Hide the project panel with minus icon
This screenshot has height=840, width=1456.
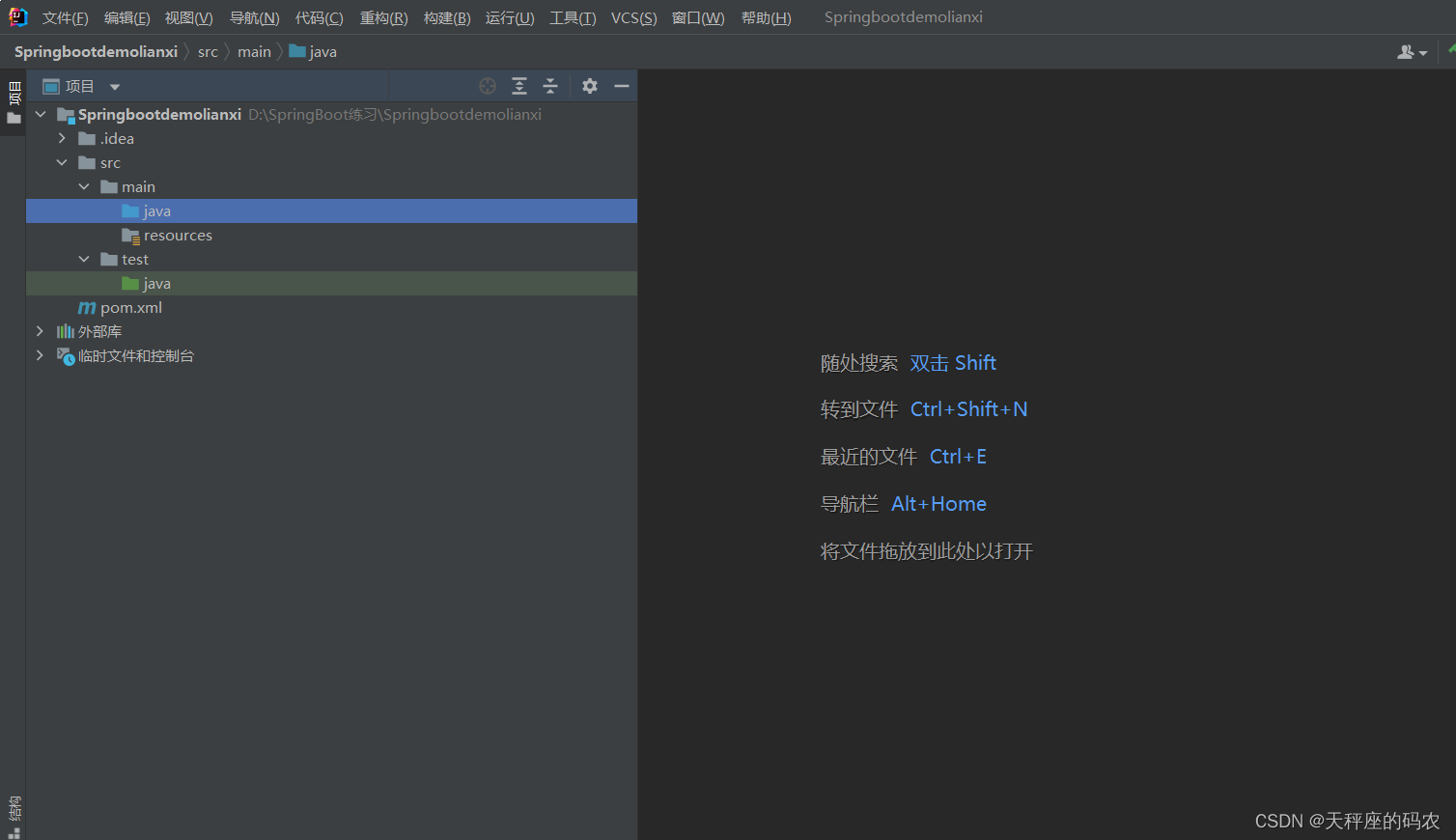pyautogui.click(x=622, y=86)
